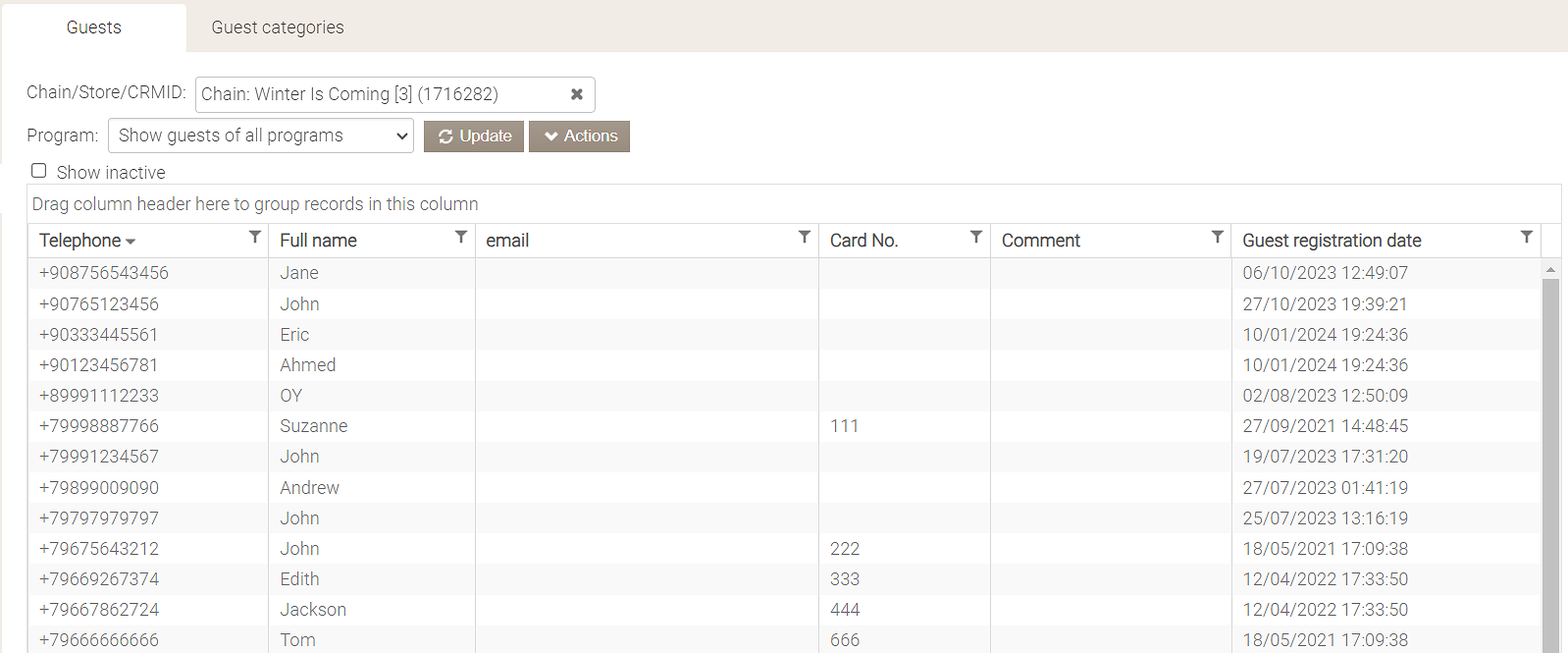Open filter for Guest registration date column
1568x653 pixels.
tap(1527, 237)
